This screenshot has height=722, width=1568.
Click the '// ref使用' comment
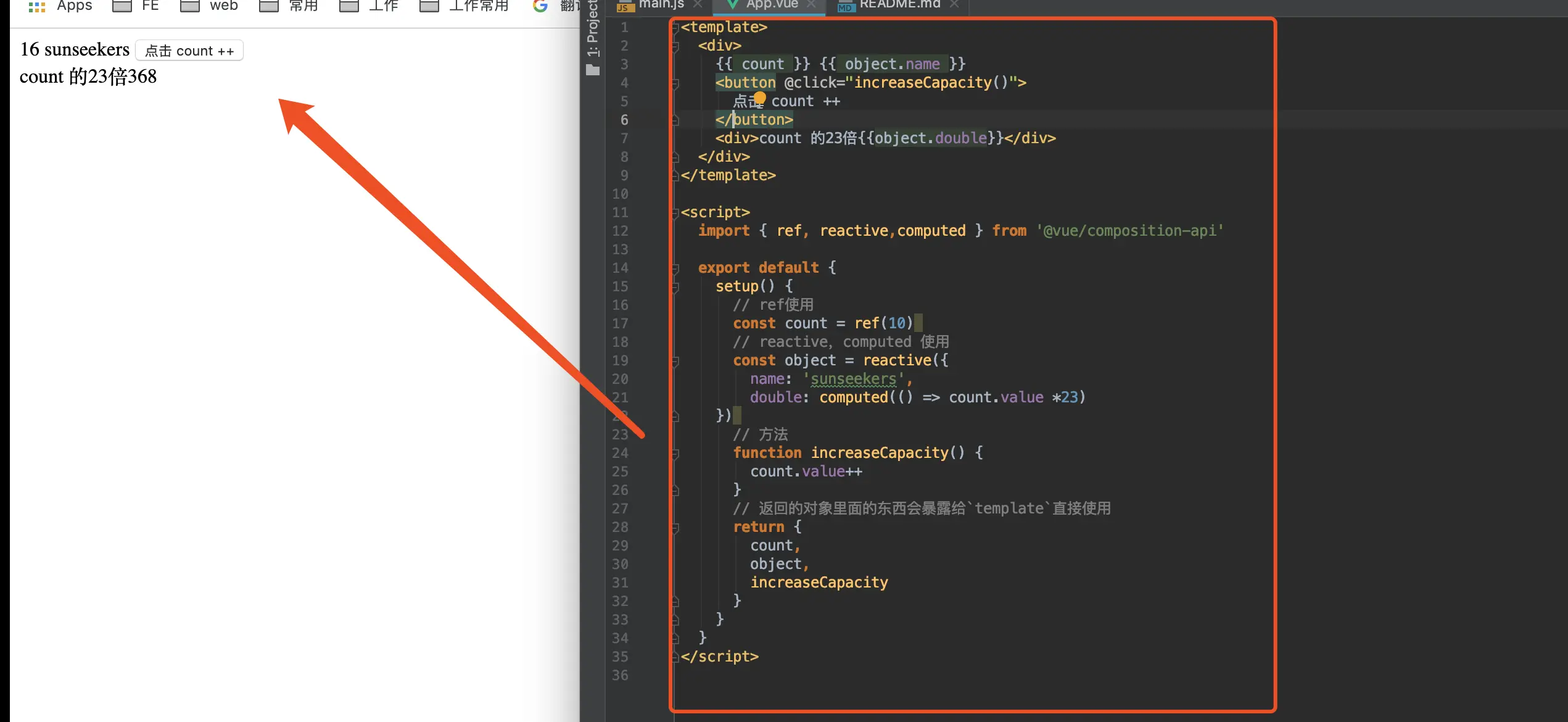click(774, 305)
